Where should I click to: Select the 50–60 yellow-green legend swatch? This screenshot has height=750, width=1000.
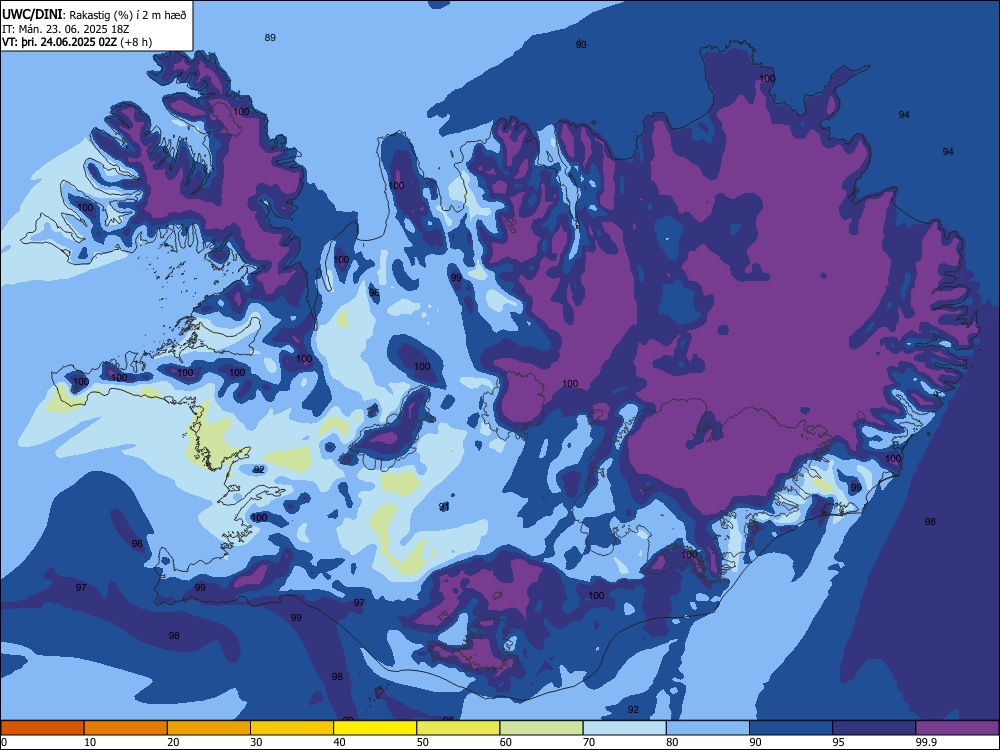pyautogui.click(x=458, y=728)
